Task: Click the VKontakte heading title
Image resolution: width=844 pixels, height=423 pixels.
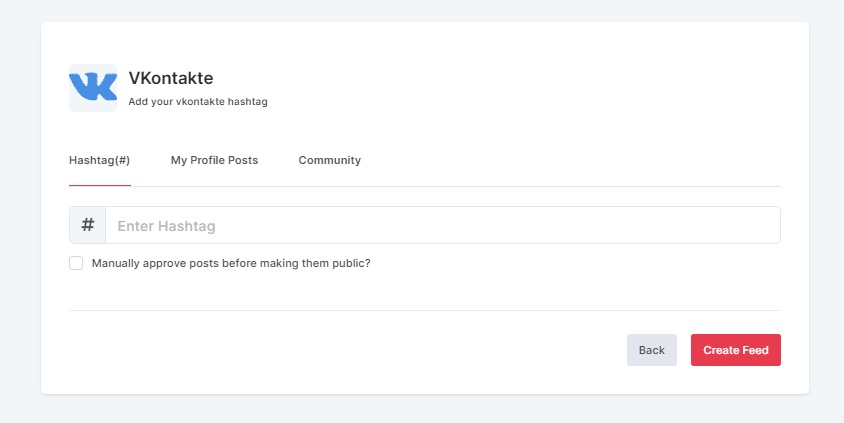Action: point(171,78)
